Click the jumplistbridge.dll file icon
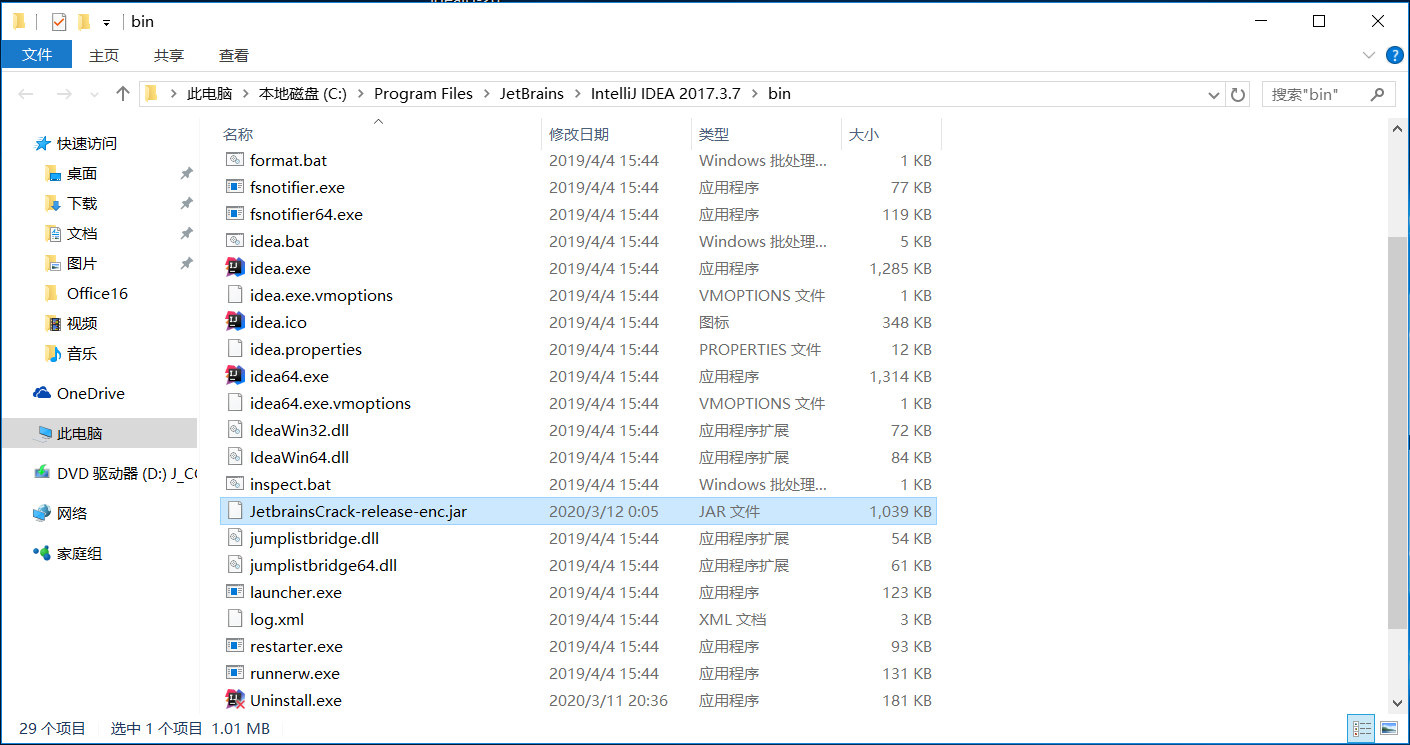Viewport: 1410px width, 745px height. (235, 538)
